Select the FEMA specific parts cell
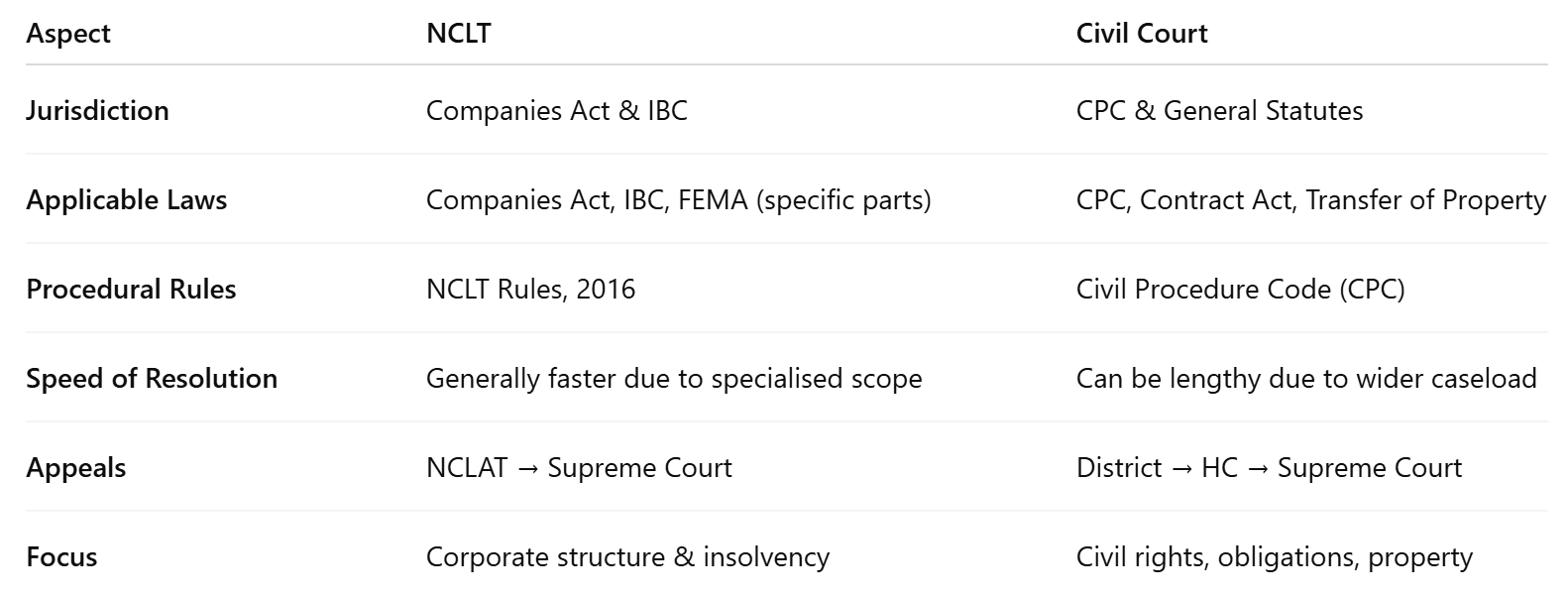The height and width of the screenshot is (599, 1568). pyautogui.click(x=679, y=200)
